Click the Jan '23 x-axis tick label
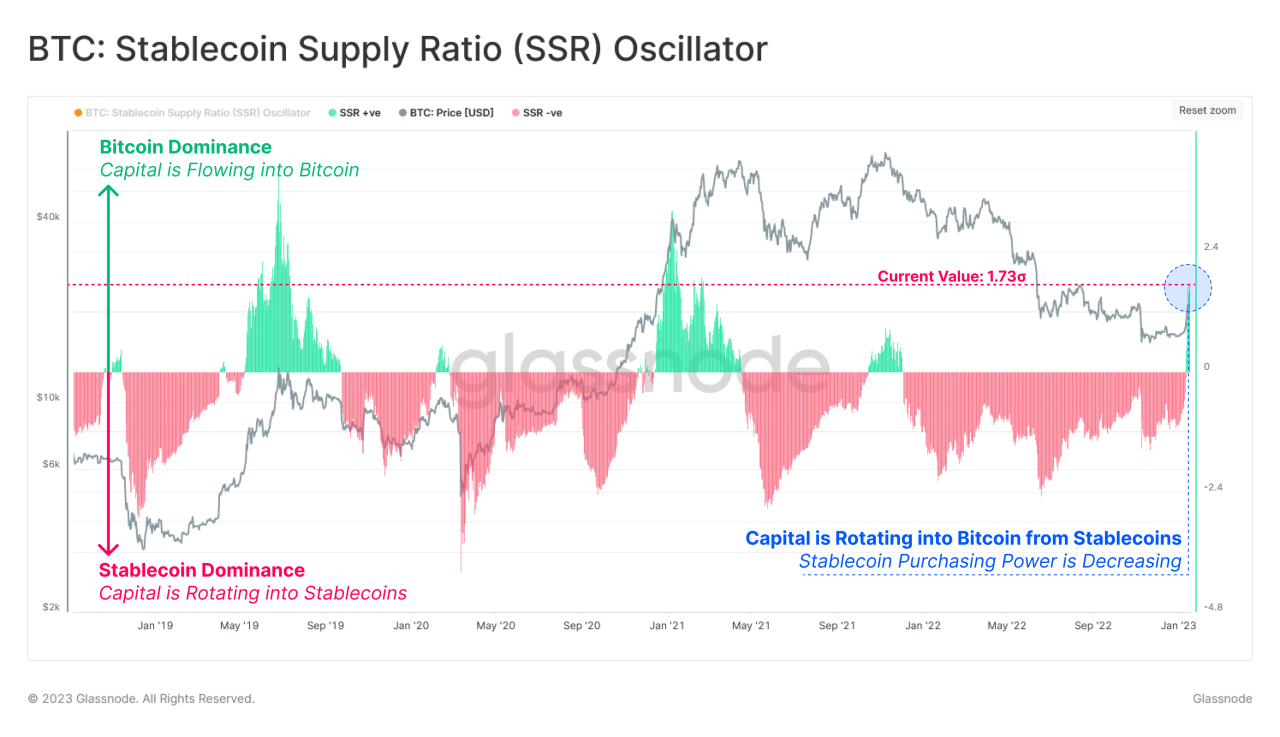The height and width of the screenshot is (737, 1280). click(1177, 626)
